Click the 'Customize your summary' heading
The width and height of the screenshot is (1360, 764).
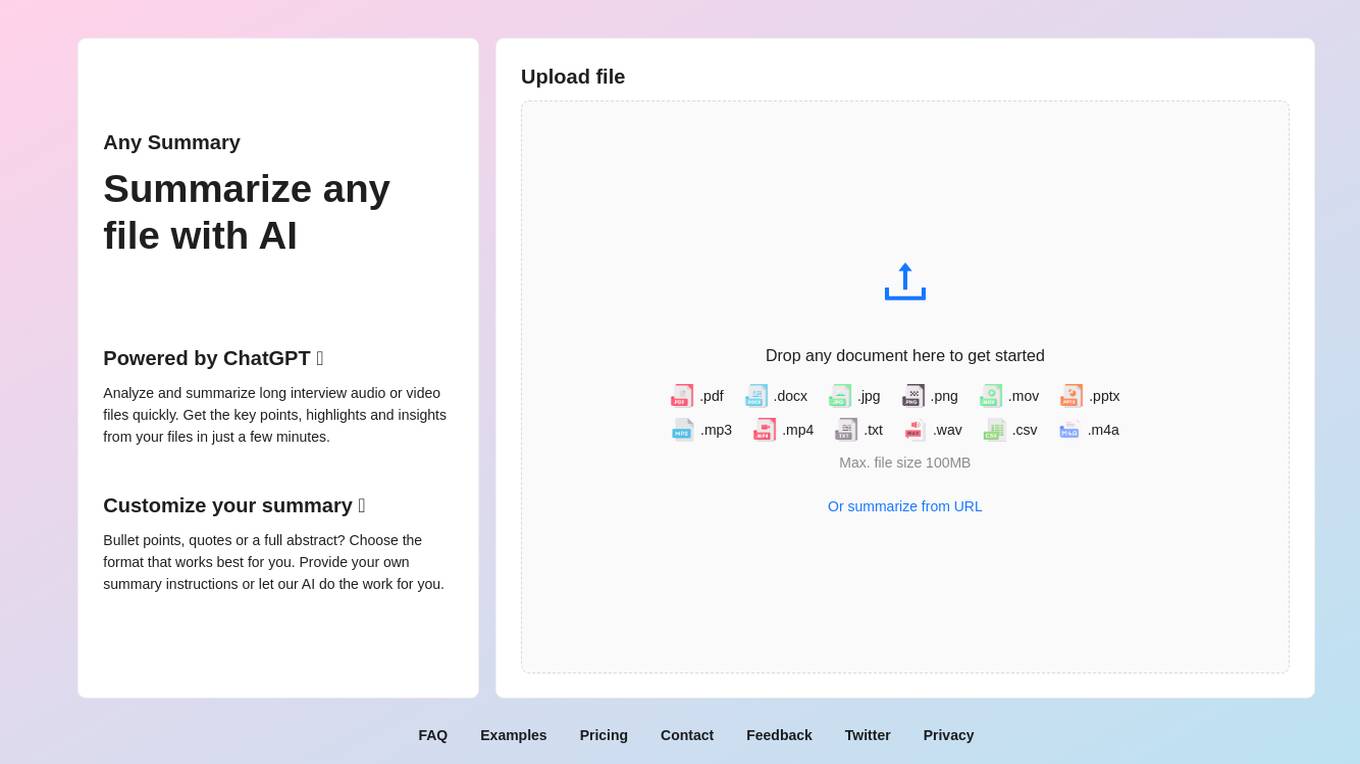pyautogui.click(x=234, y=505)
